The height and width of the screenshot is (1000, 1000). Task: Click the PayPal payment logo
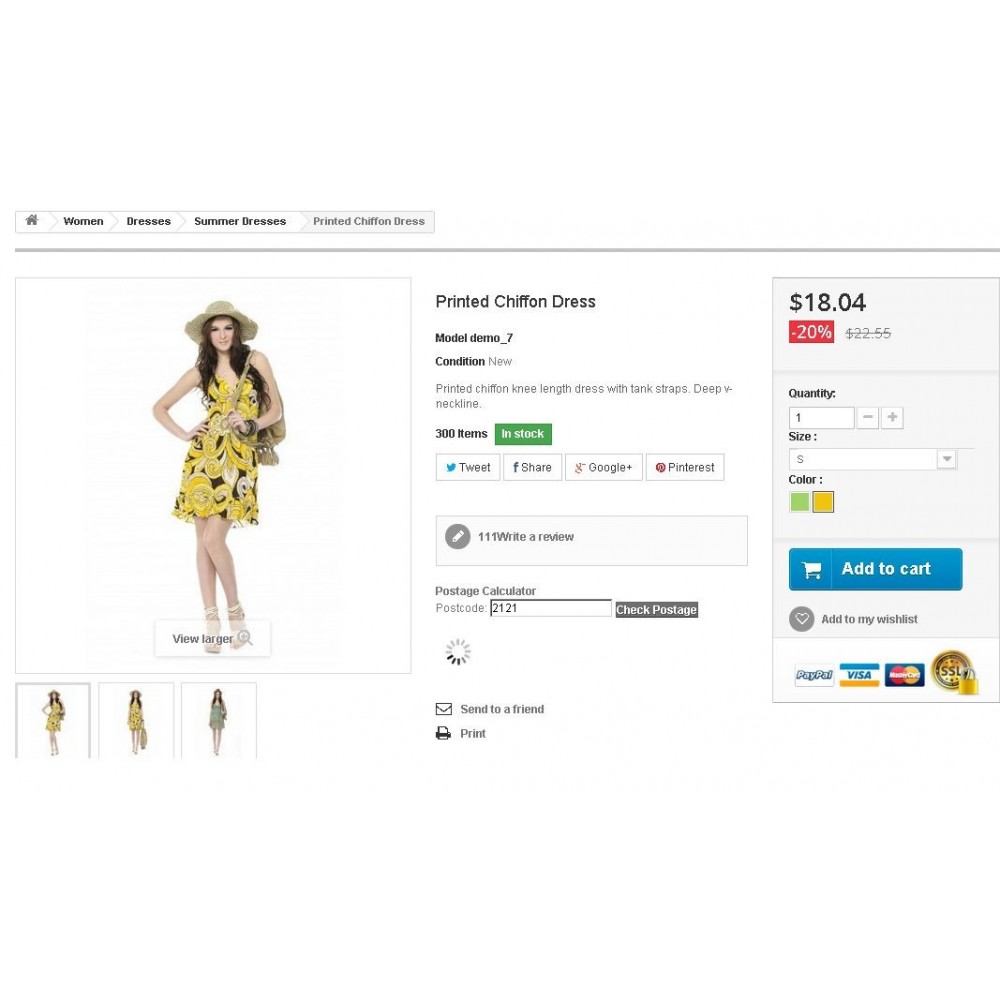[814, 675]
